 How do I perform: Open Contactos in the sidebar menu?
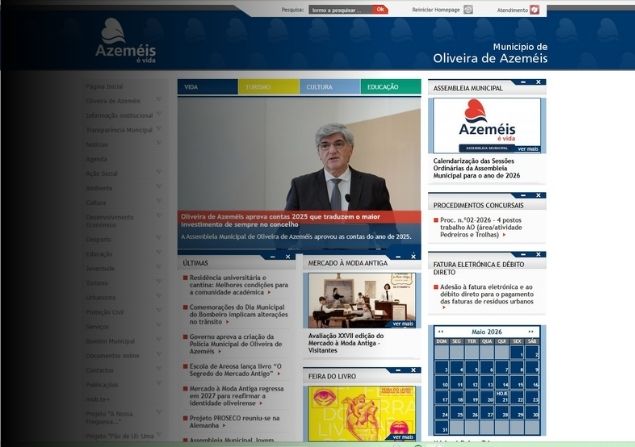[x=100, y=370]
